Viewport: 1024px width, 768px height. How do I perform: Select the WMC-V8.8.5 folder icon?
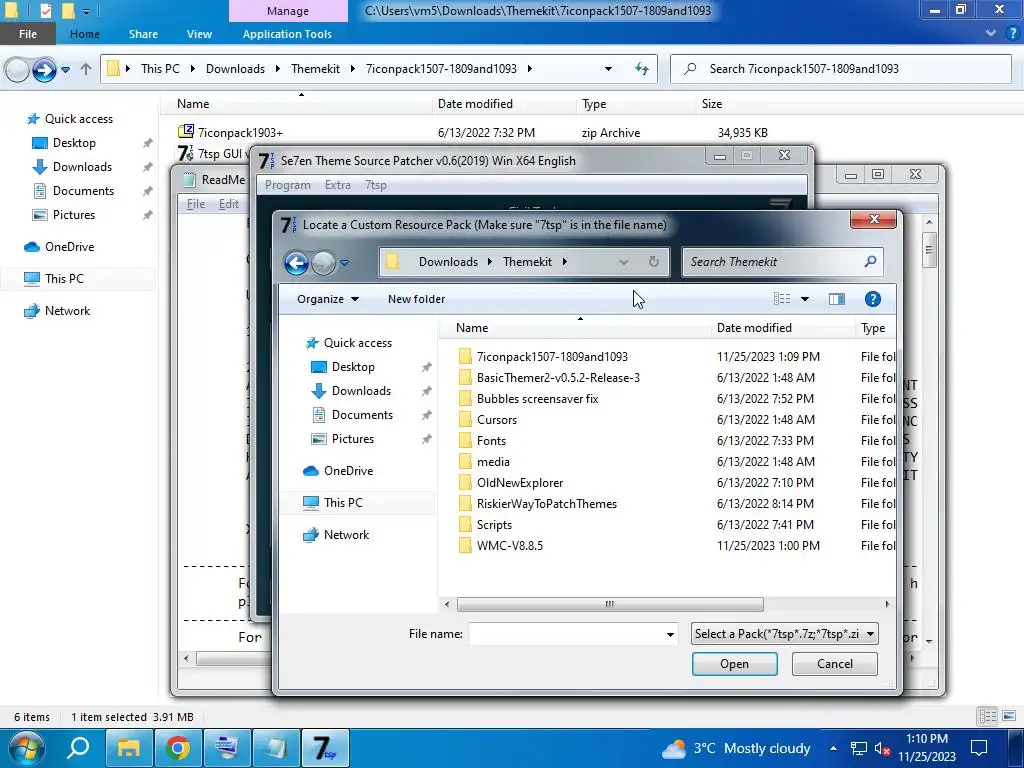point(465,545)
